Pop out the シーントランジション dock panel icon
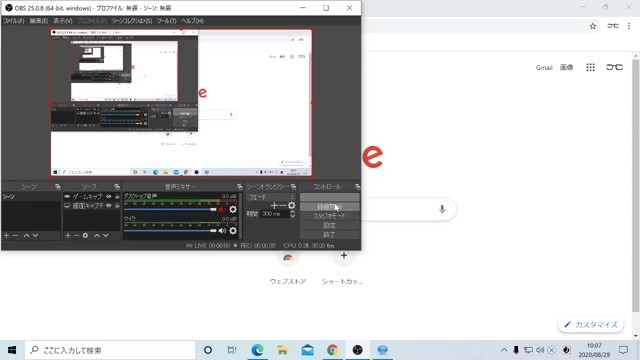640x360 pixels. point(293,187)
